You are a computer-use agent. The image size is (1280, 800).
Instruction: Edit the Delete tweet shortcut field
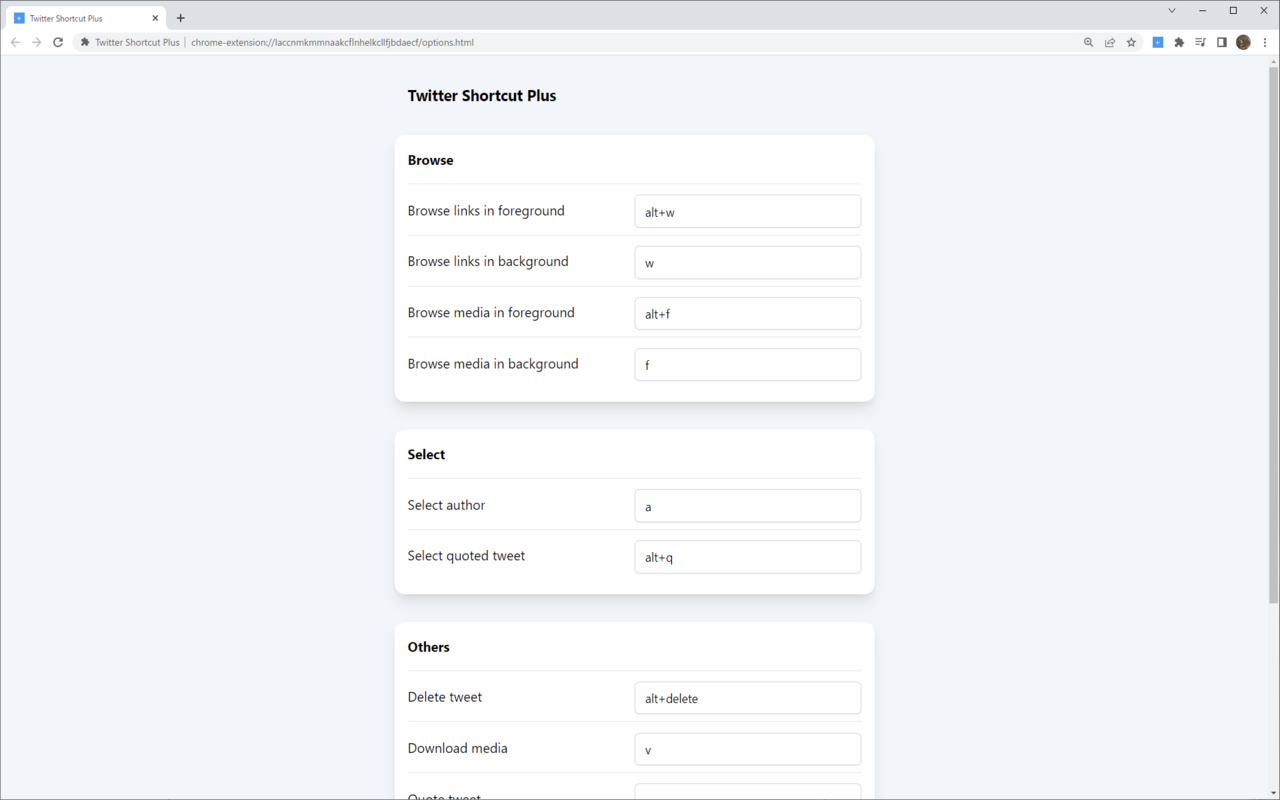tap(748, 698)
